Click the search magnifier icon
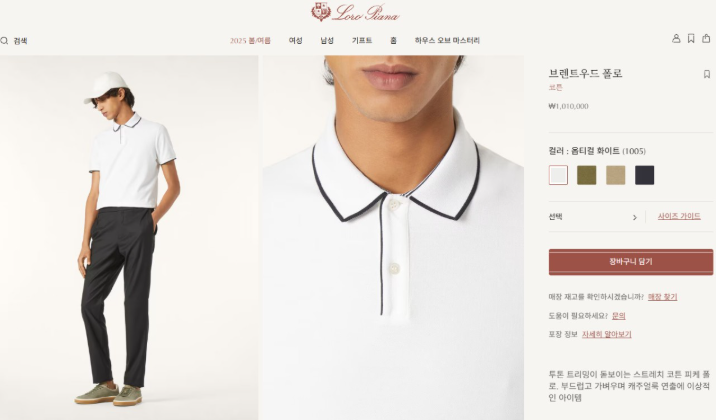Screen dimensions: 716x420 pos(4,41)
